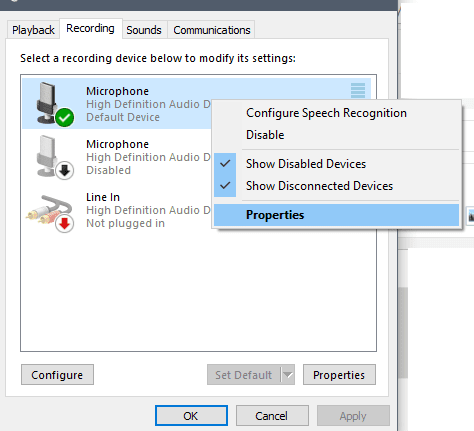This screenshot has height=431, width=474.
Task: Switch to the Playback tab
Action: point(33,30)
